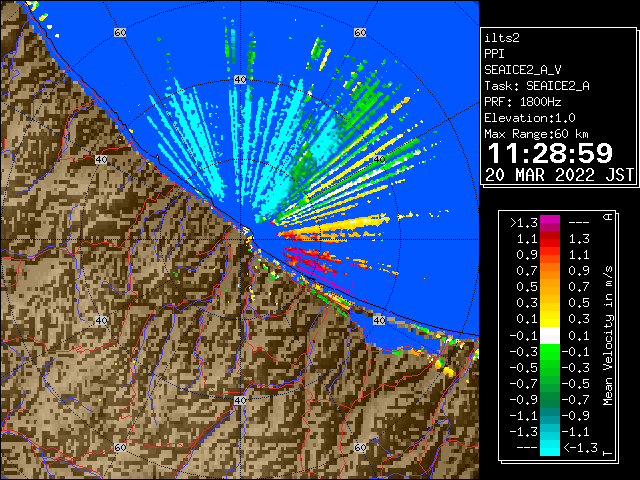Screen dimensions: 640x480
Task: Click the cyan swatch below -1.3 velocity
Action: [x=550, y=447]
